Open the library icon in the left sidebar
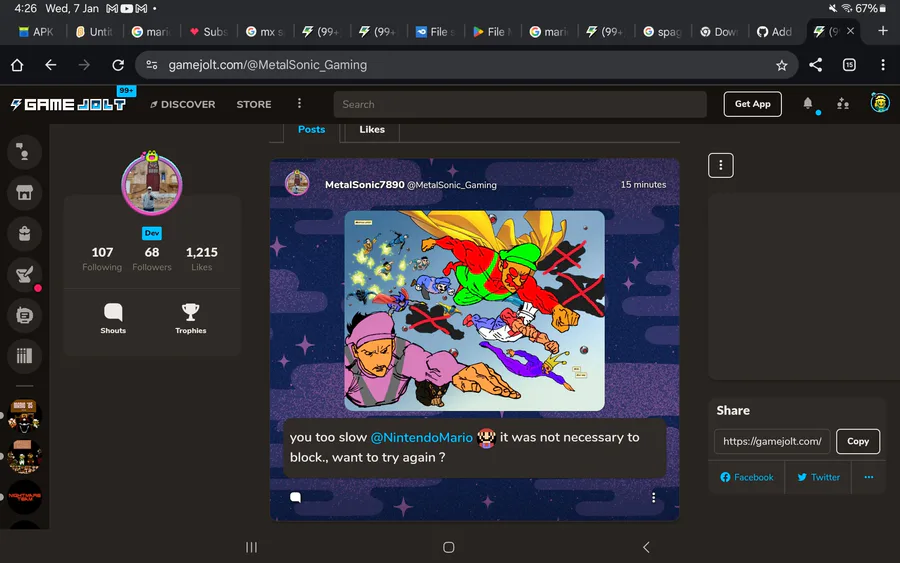Image resolution: width=900 pixels, height=563 pixels. 24,356
